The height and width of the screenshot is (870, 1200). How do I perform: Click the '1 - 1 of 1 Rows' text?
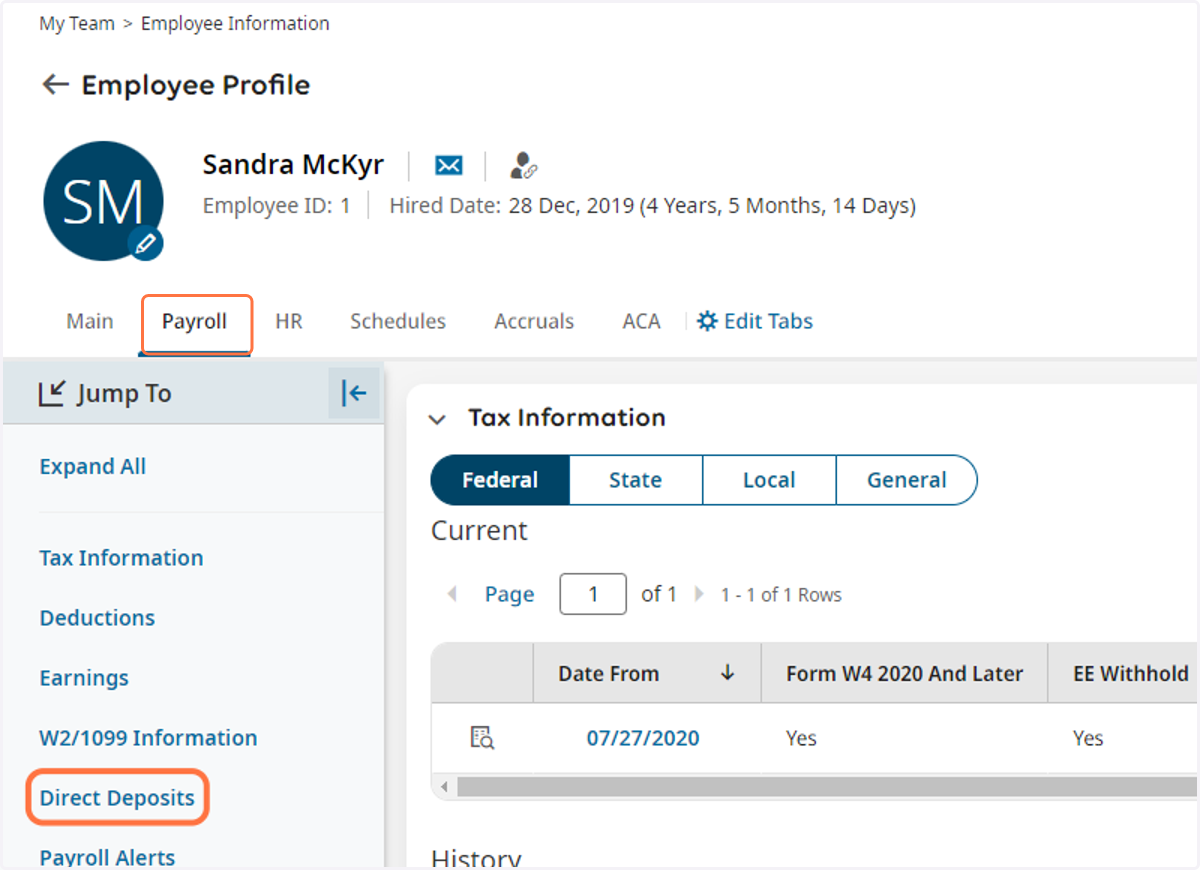coord(781,595)
